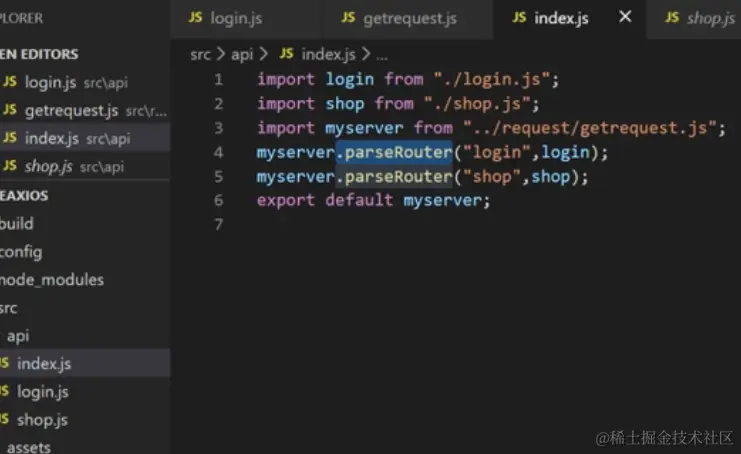Click 'default' keyword on line 6
The image size is (741, 454).
pyautogui.click(x=359, y=200)
